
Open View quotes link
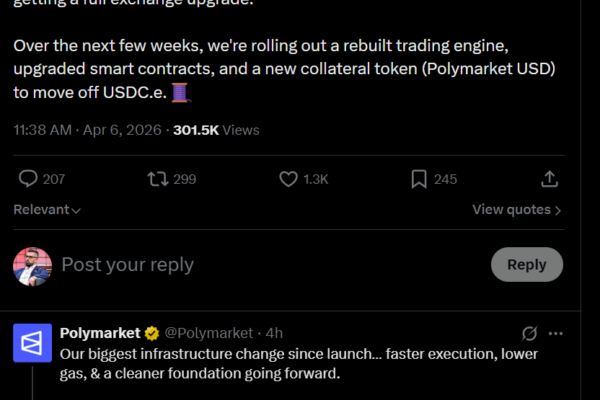pyautogui.click(x=516, y=210)
